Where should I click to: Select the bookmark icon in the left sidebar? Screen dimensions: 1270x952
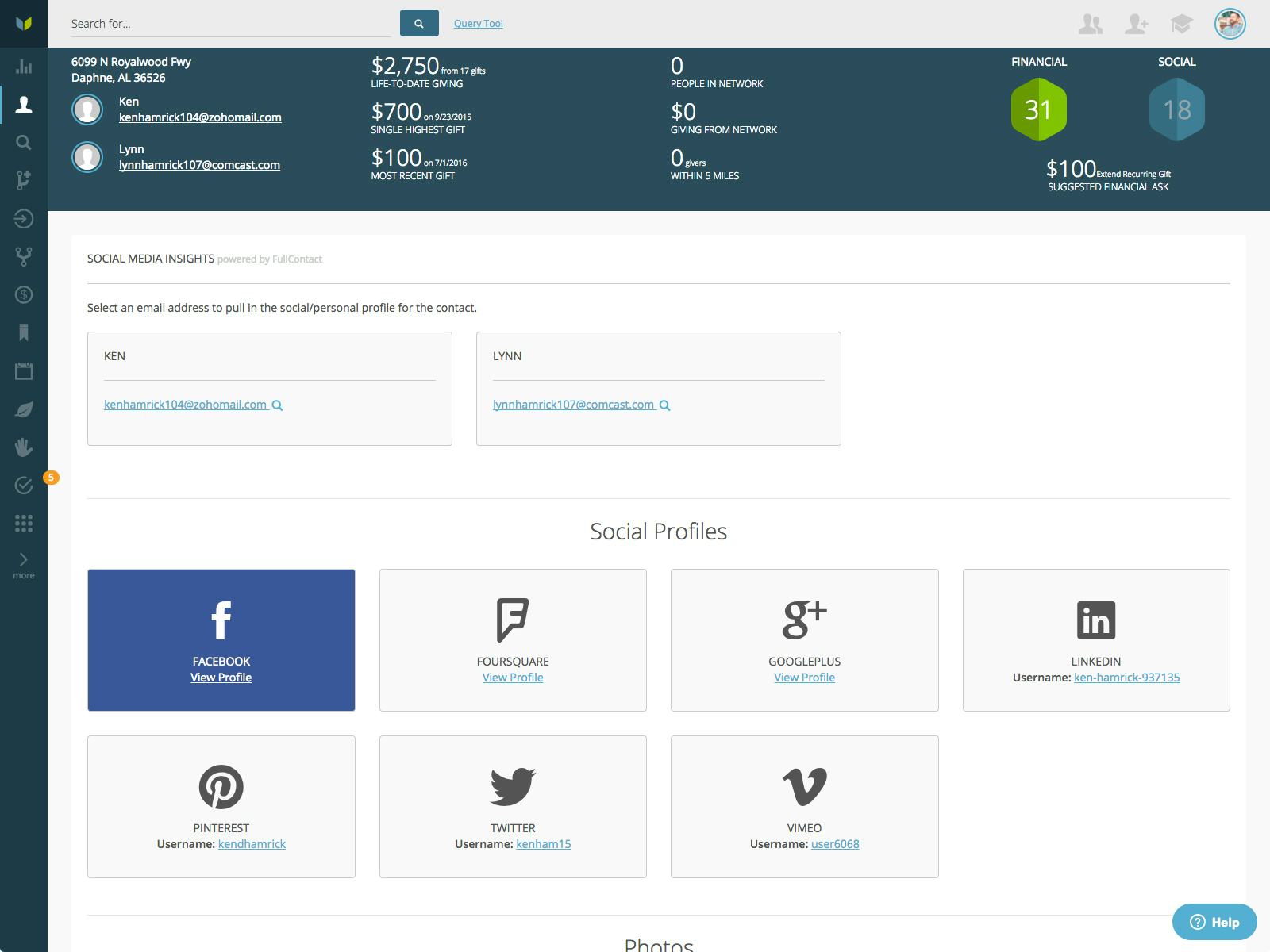[24, 333]
